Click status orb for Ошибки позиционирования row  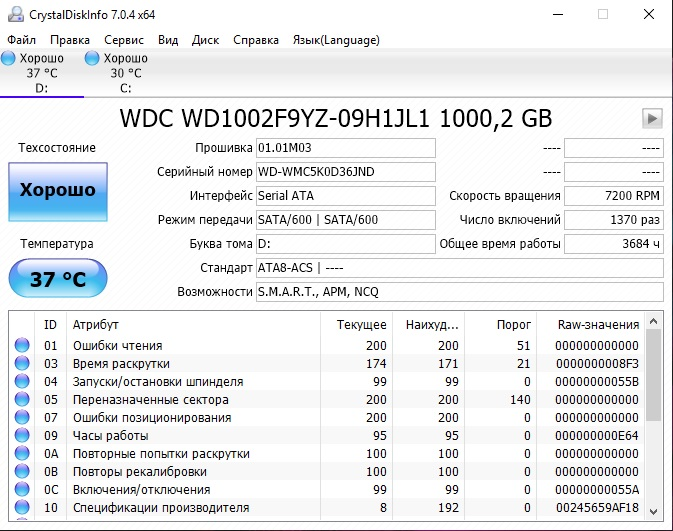[22, 417]
